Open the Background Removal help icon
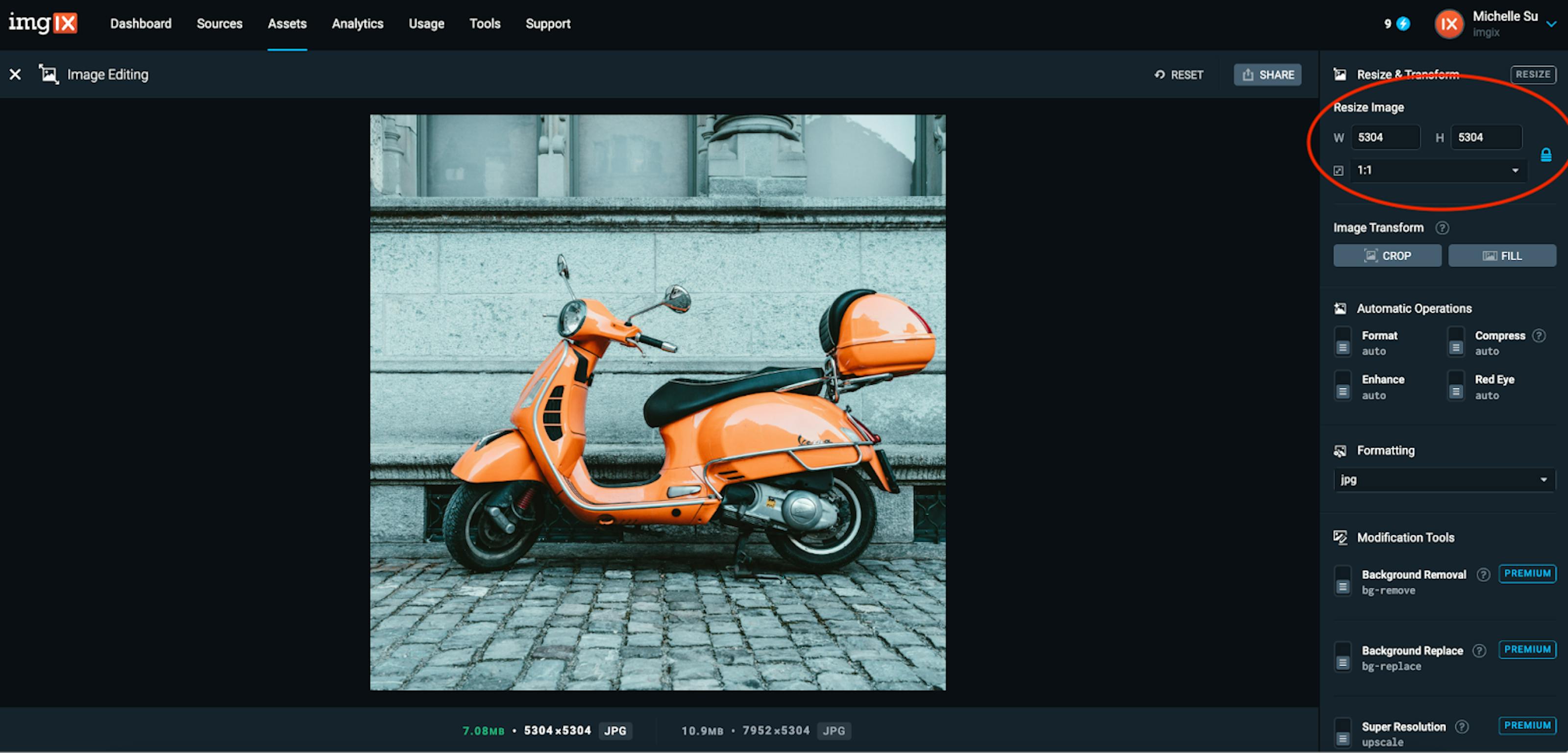 pos(1483,575)
